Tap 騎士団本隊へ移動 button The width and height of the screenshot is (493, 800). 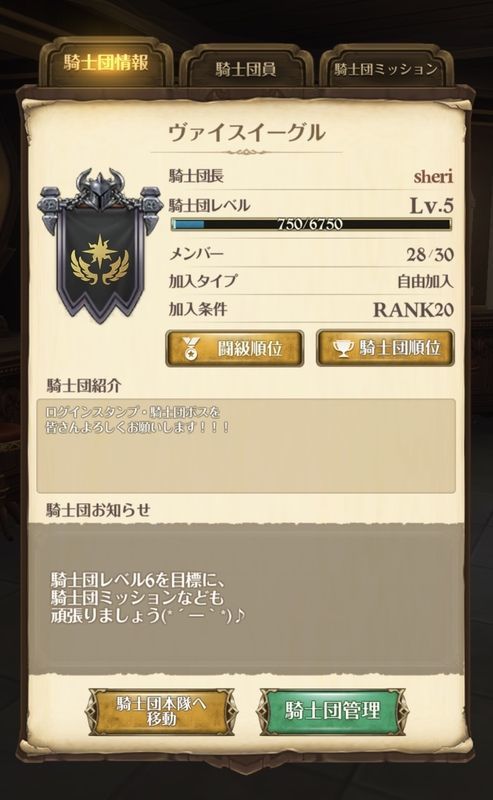[x=162, y=711]
